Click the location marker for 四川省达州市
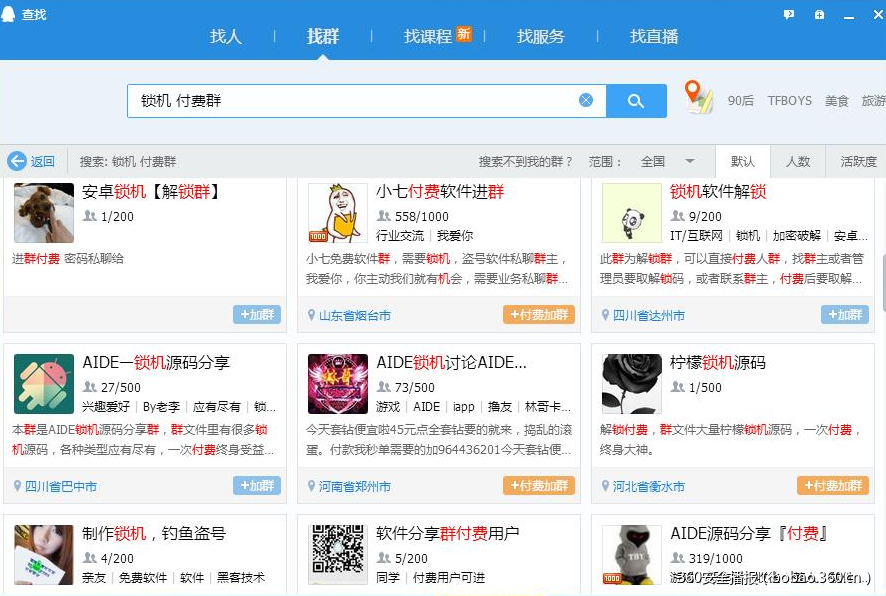This screenshot has height=596, width=886. (606, 313)
